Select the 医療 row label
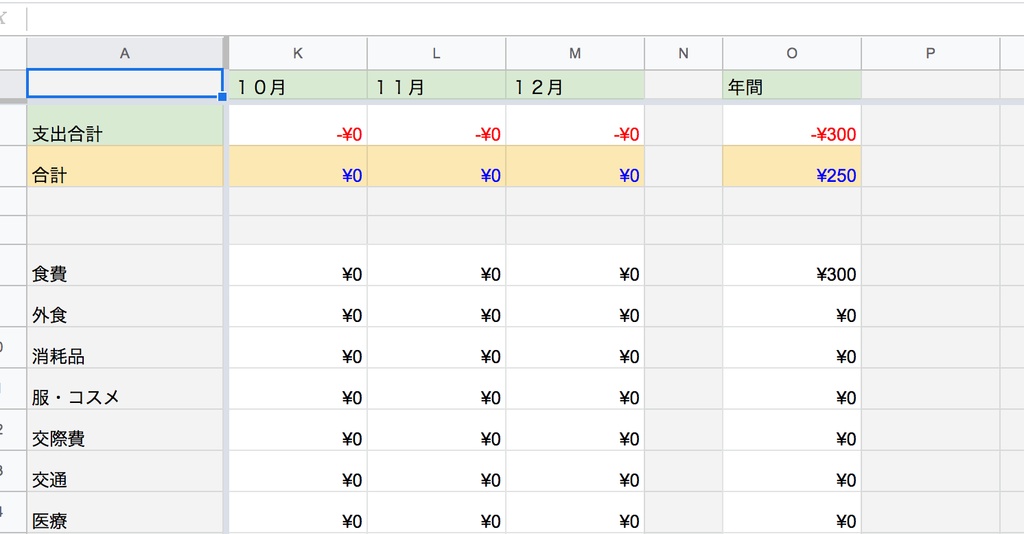The image size is (1024, 534). click(125, 512)
